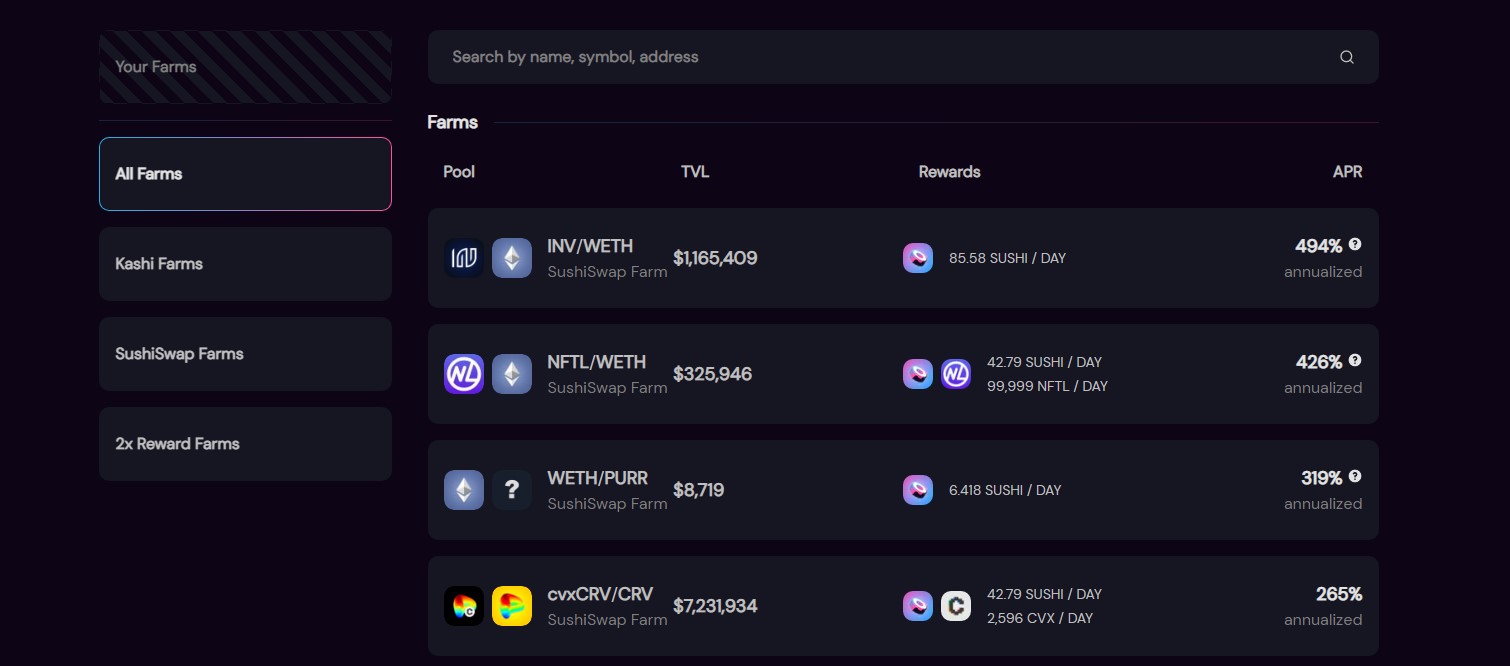Image resolution: width=1510 pixels, height=666 pixels.
Task: Click TVL value $7,231,934
Action: 715,606
